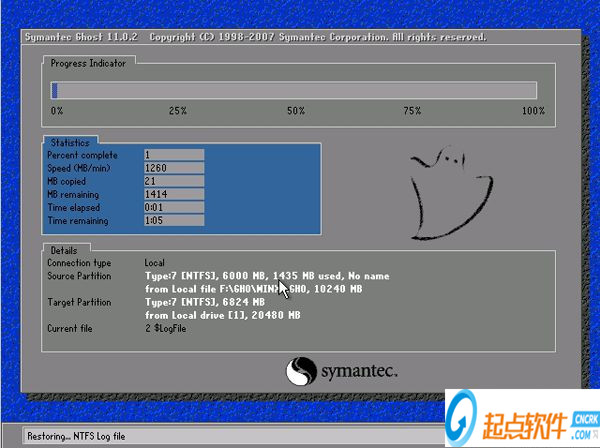Select the Speed value 1260

[x=174, y=168]
